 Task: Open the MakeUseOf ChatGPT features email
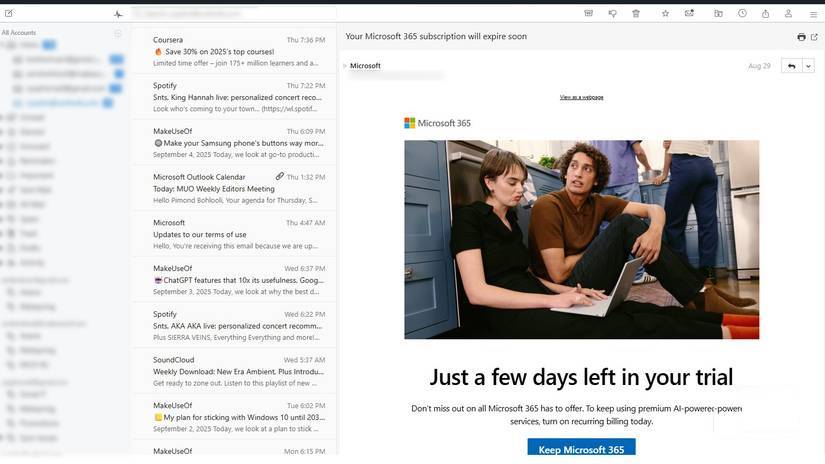click(234, 280)
